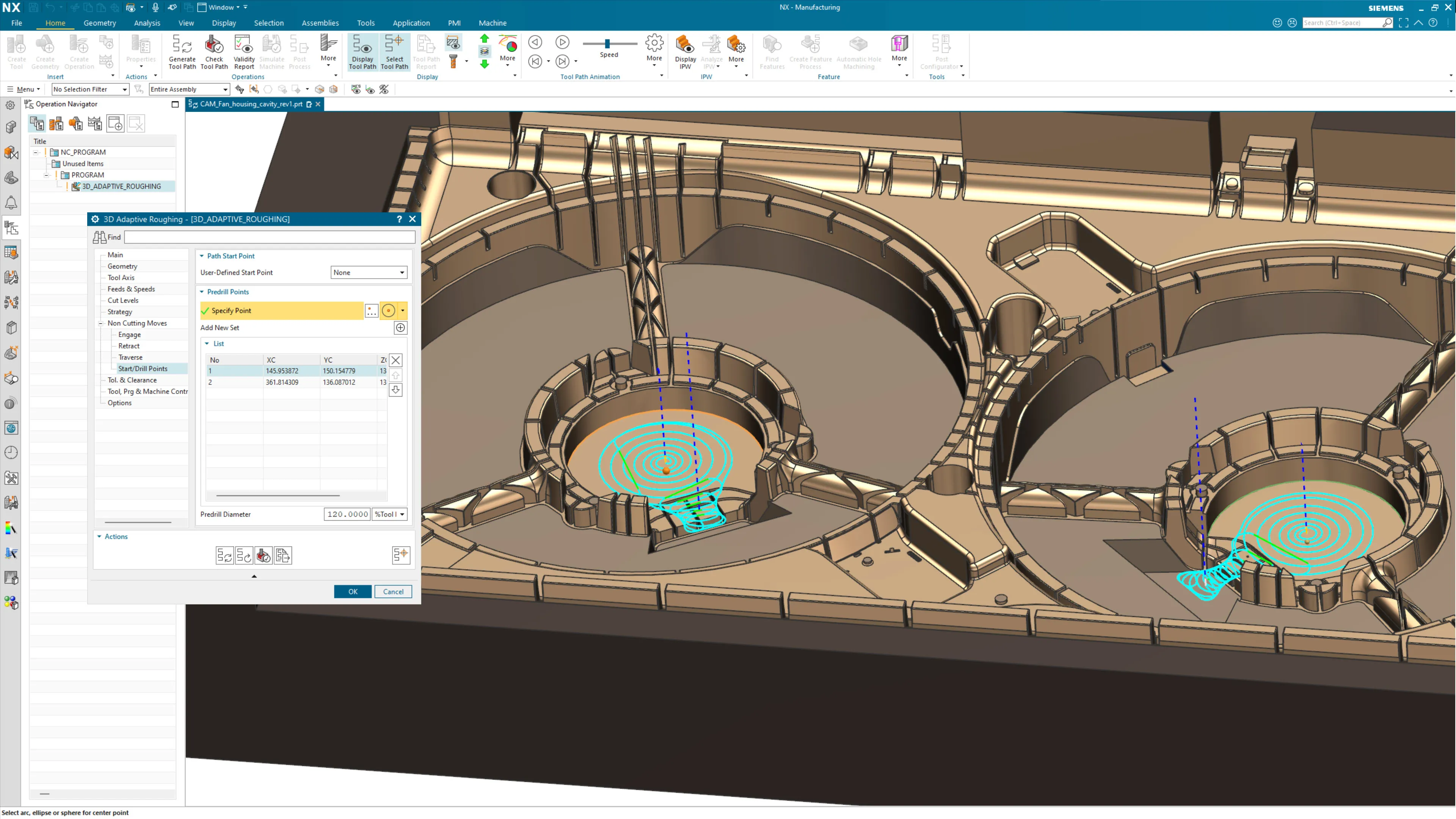1456x819 pixels.
Task: Click the move down arrow beside list
Action: pyautogui.click(x=395, y=390)
